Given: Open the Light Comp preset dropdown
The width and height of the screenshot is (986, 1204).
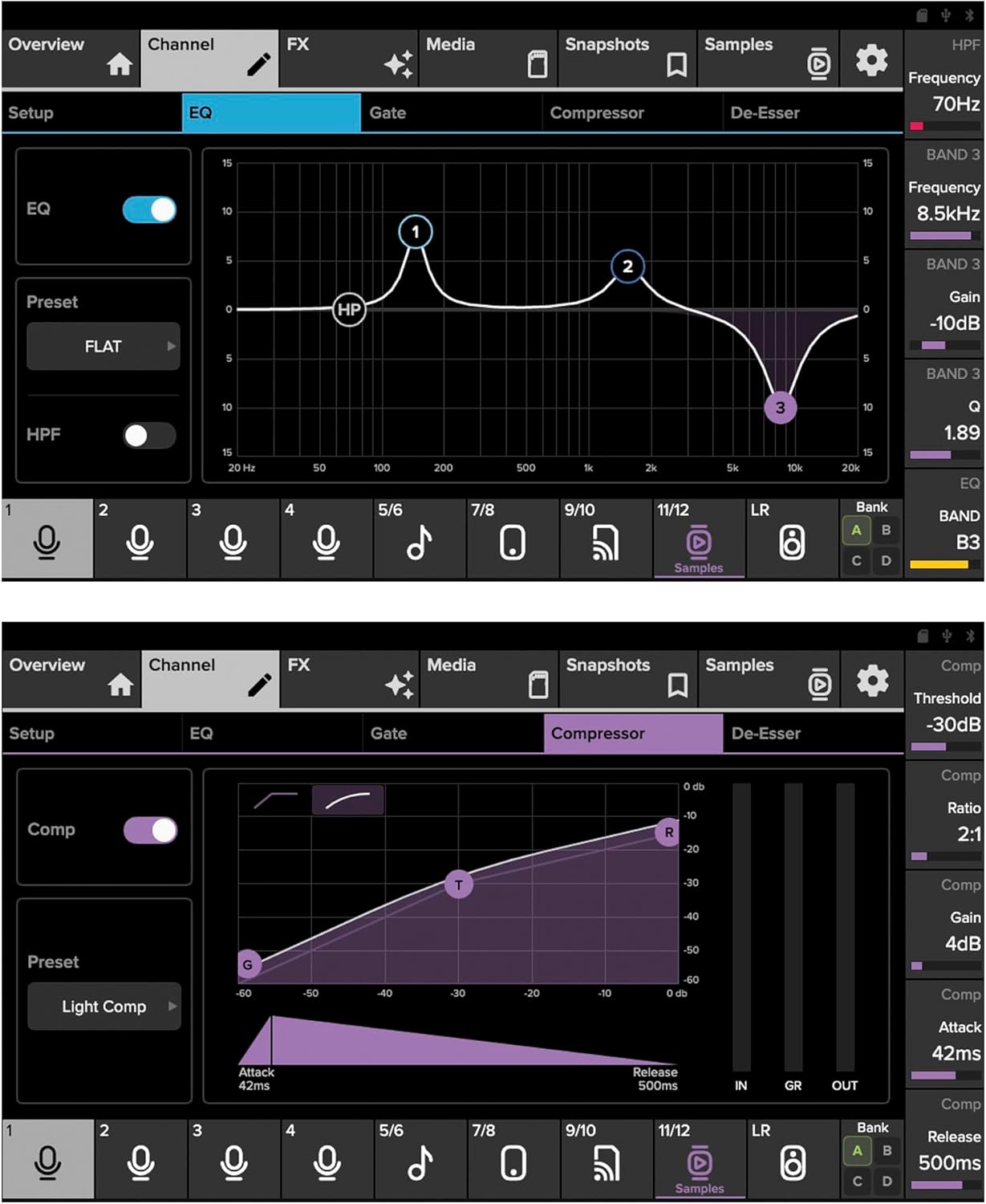Looking at the screenshot, I should coord(104,1007).
